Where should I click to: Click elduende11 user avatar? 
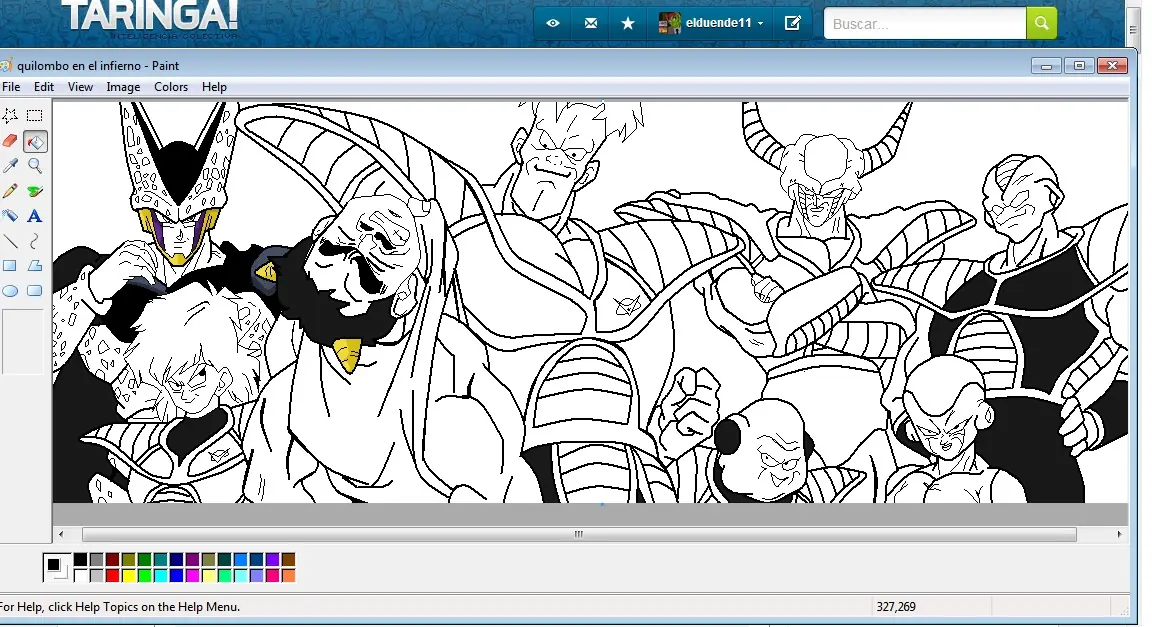(669, 24)
